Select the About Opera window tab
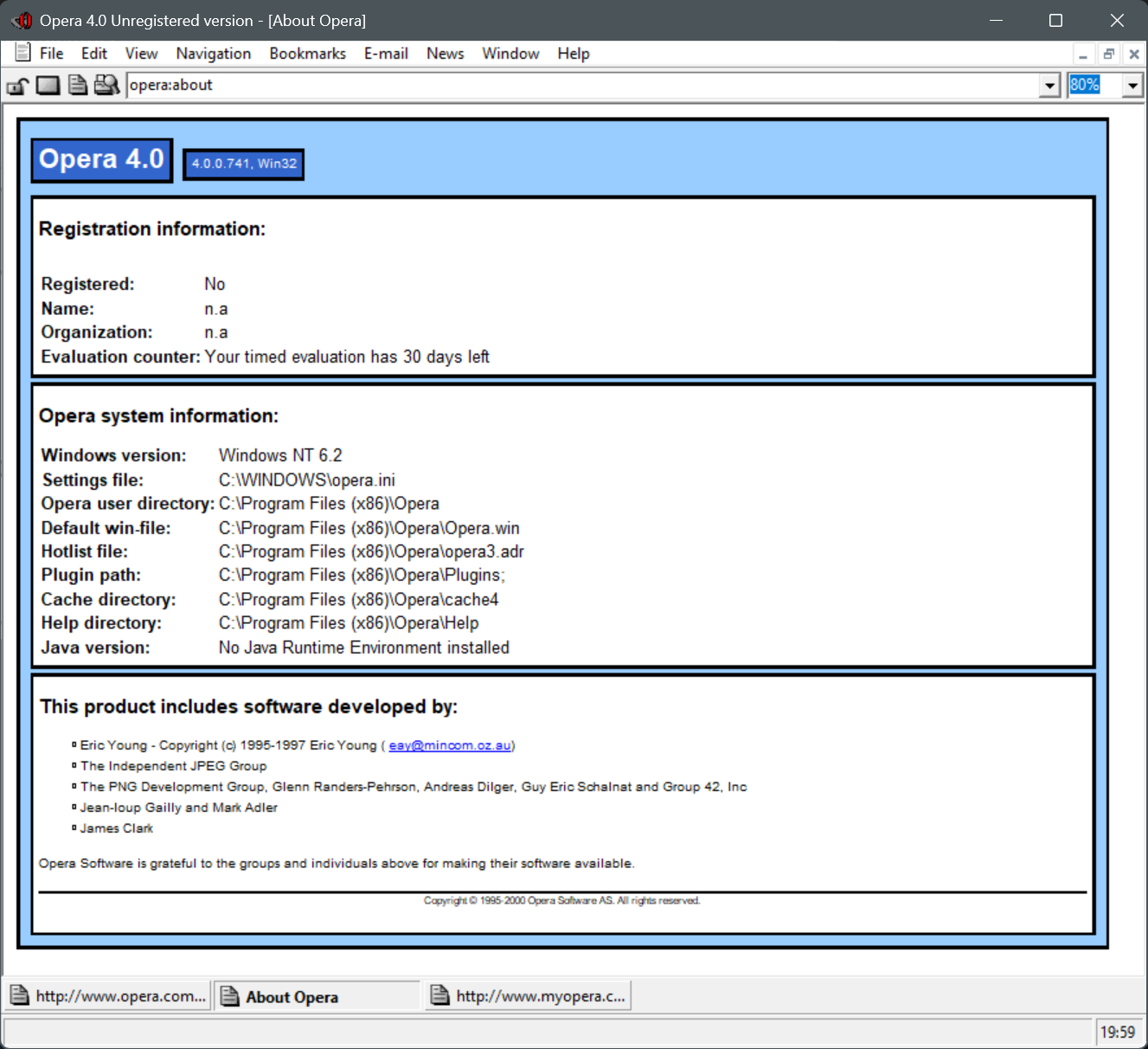Image resolution: width=1148 pixels, height=1049 pixels. tap(317, 996)
